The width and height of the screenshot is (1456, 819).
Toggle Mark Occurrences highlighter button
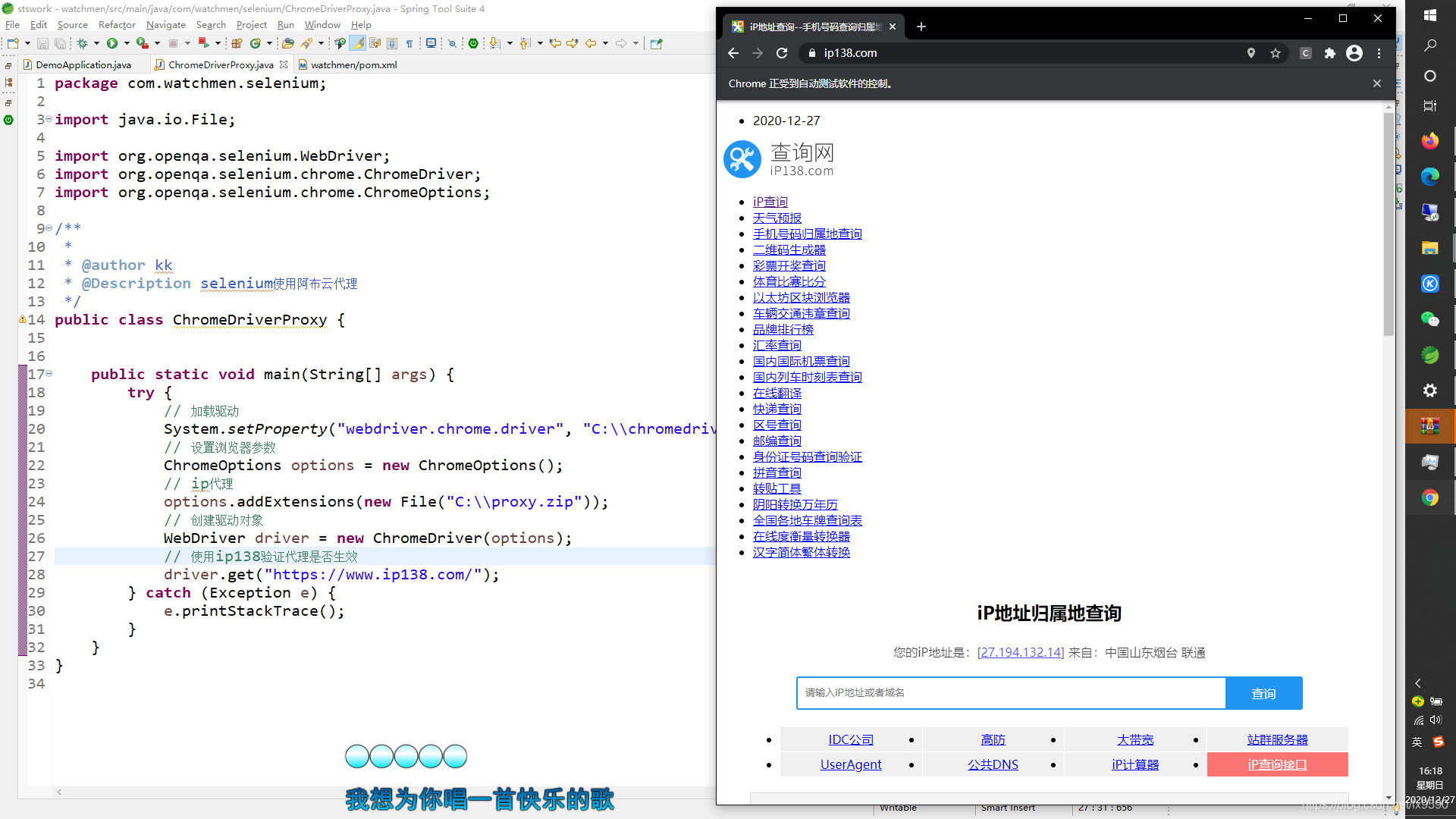(x=358, y=43)
